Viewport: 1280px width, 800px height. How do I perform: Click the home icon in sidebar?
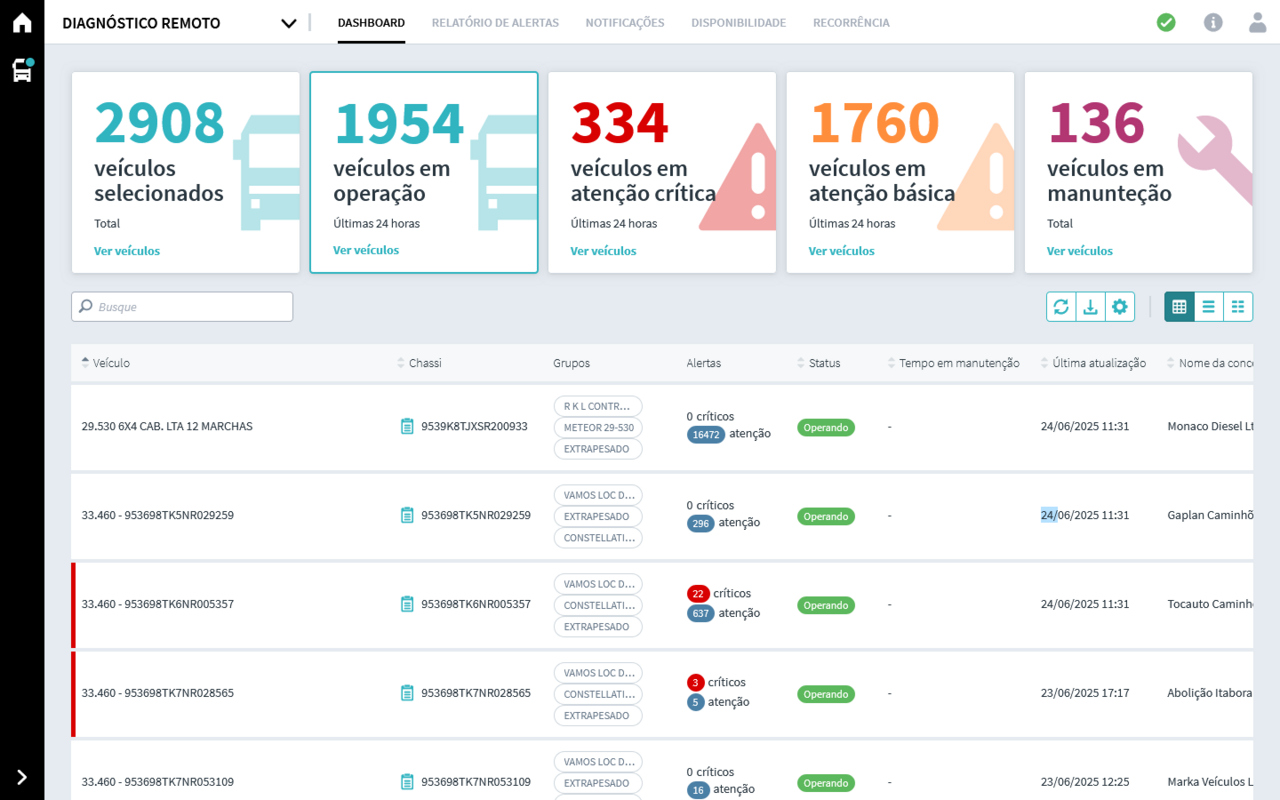(x=22, y=23)
